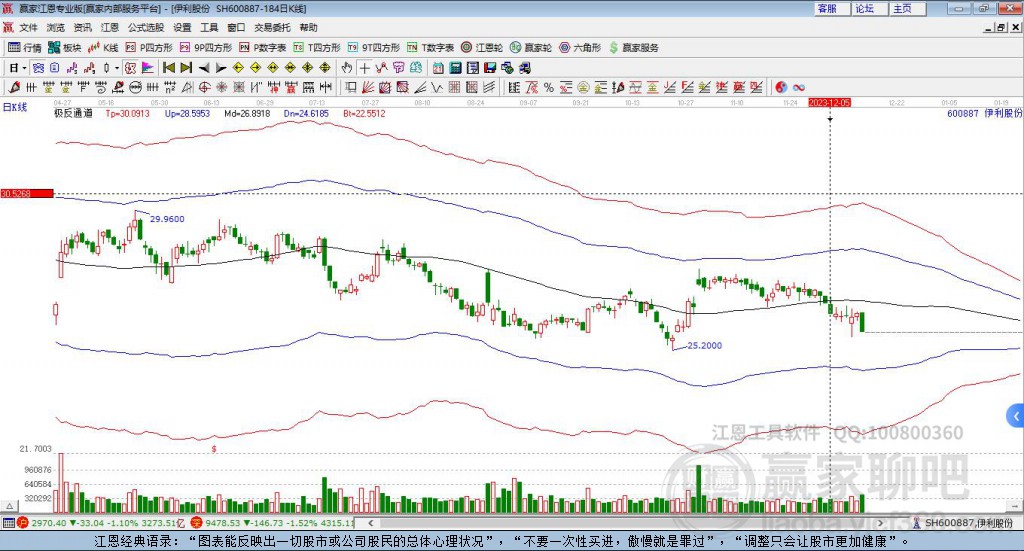The image size is (1024, 551).
Task: Click the Shanghai 沪 index indicator icon
Action: pos(23,522)
